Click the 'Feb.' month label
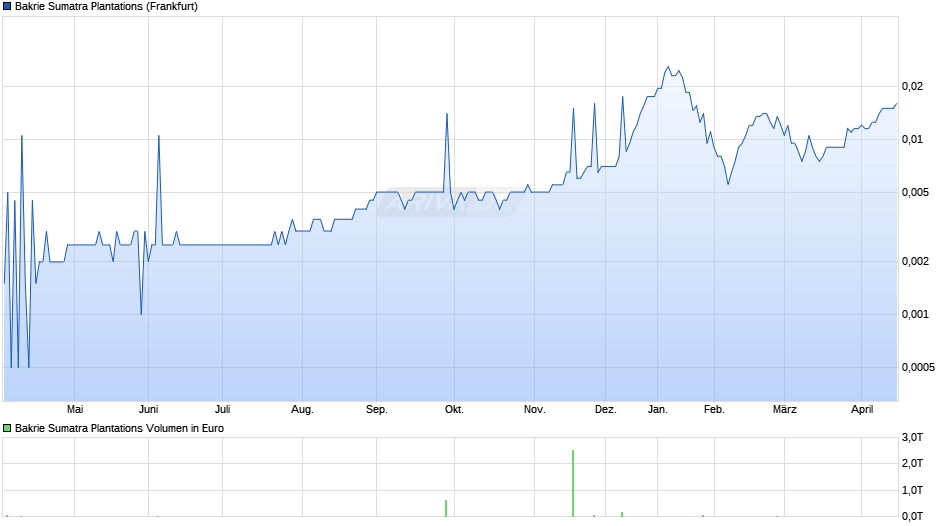 tap(714, 409)
